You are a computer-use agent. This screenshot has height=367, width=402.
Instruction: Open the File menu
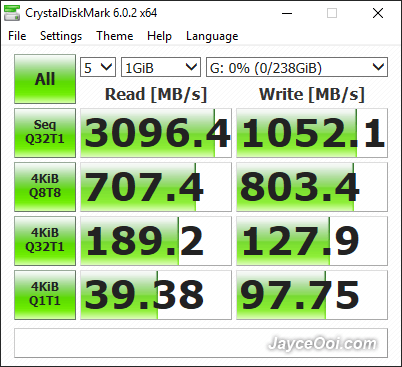(17, 36)
